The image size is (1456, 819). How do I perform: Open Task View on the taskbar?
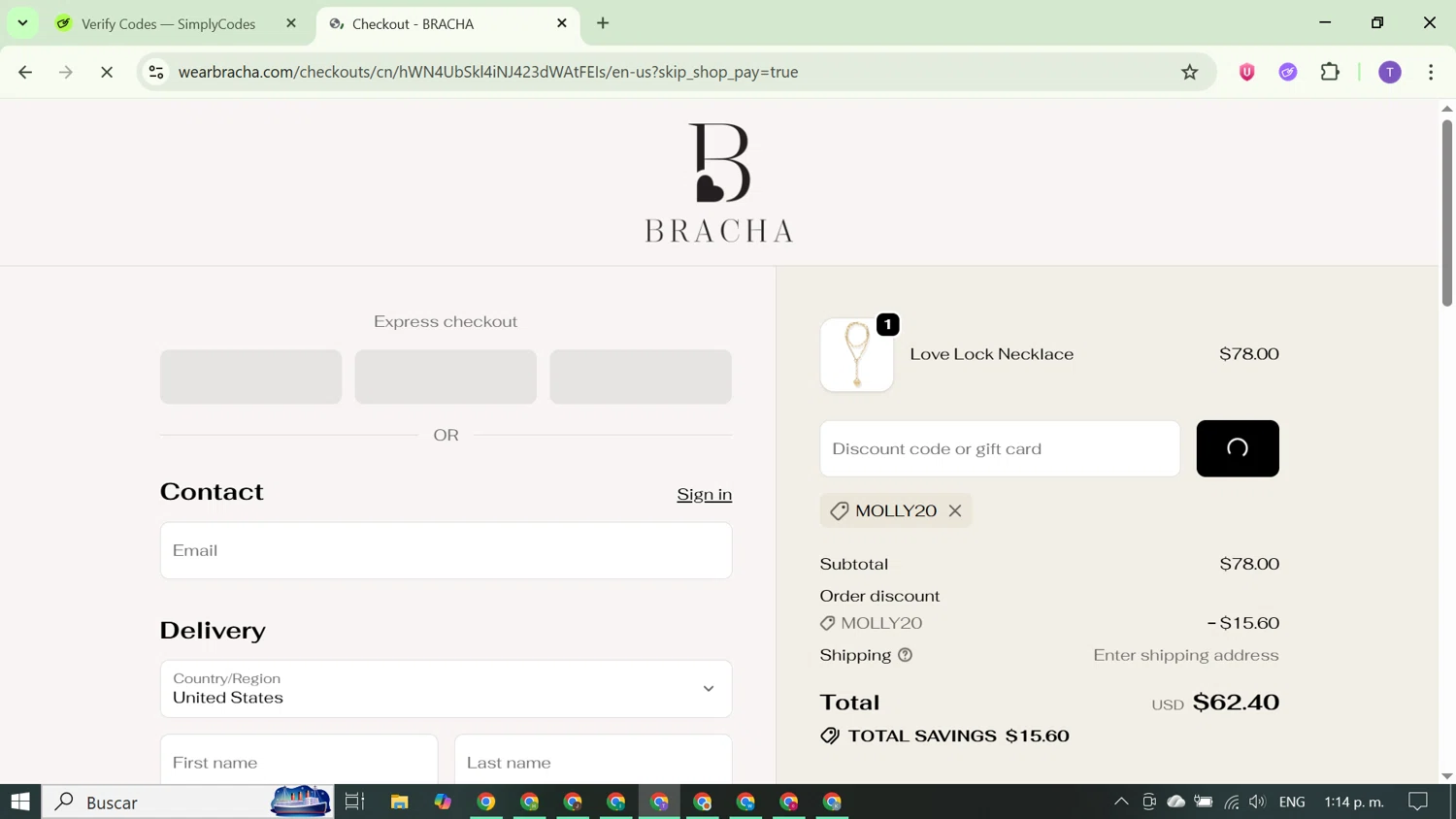point(354,802)
